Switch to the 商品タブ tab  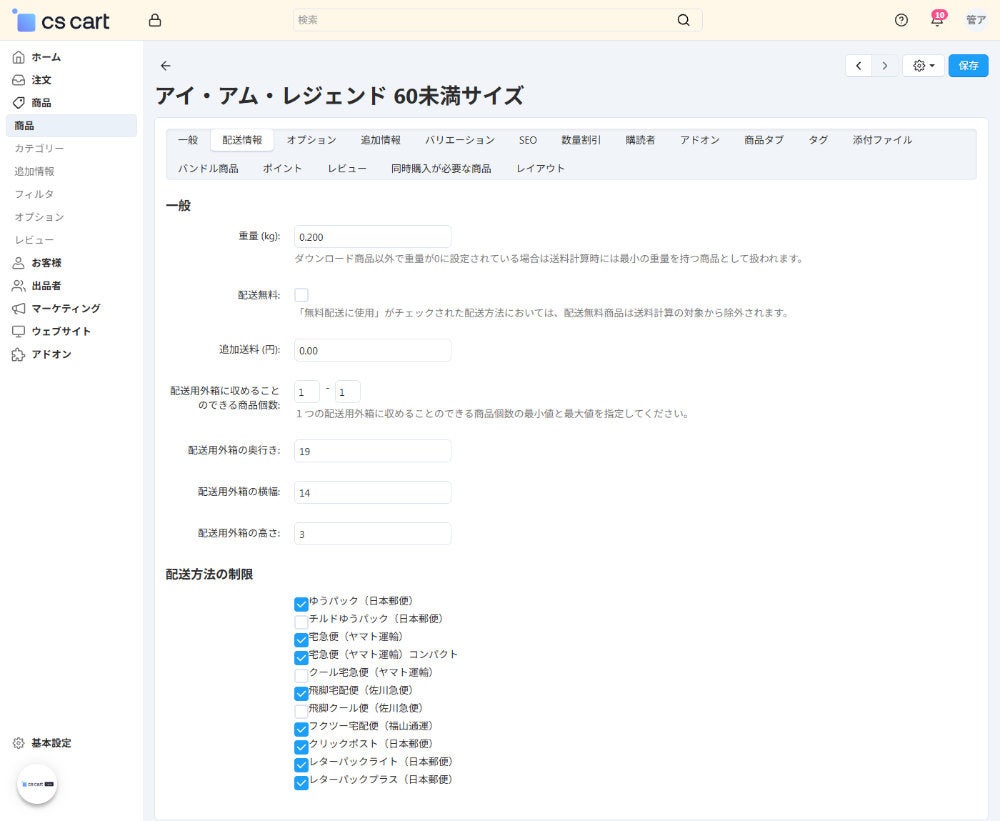[764, 140]
